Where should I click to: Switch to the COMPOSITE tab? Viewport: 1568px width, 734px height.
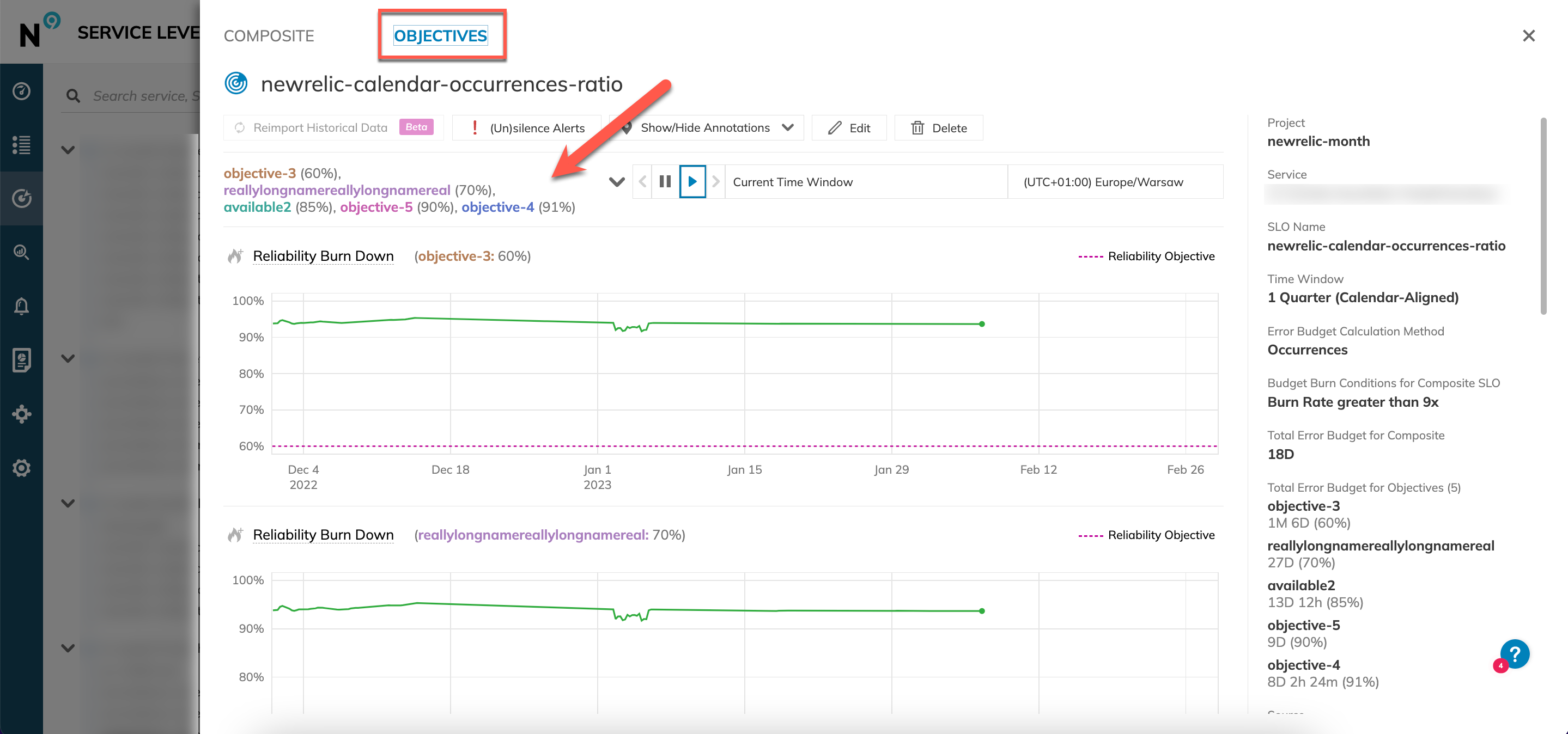tap(269, 36)
